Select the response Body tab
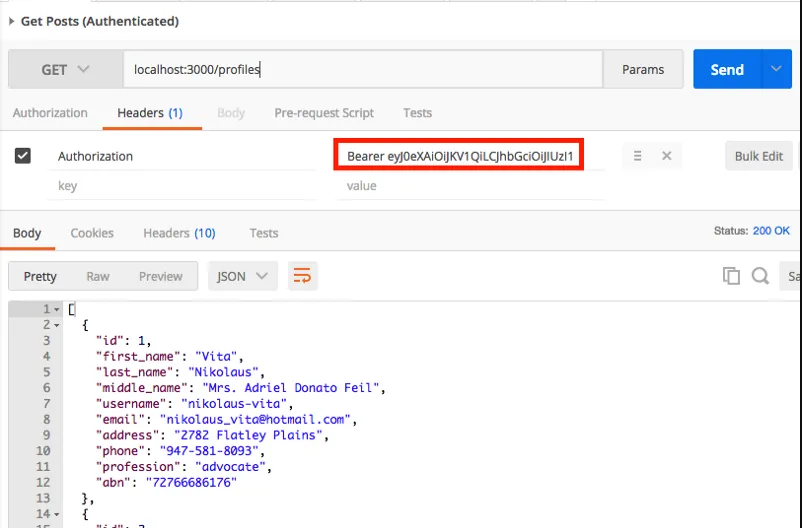The width and height of the screenshot is (802, 528). point(27,233)
